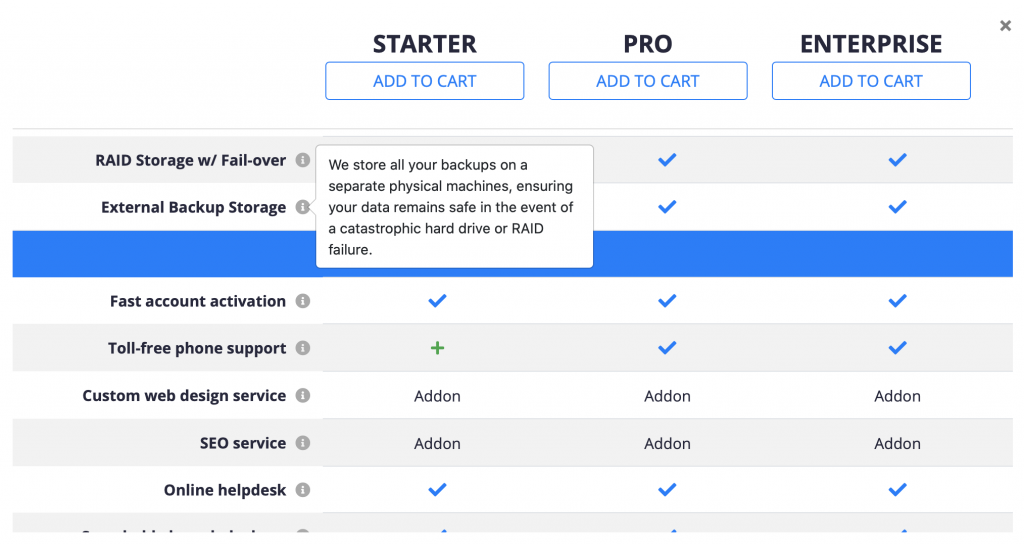The image size is (1024, 544).
Task: Close the plan comparison popup
Action: coord(1005,26)
